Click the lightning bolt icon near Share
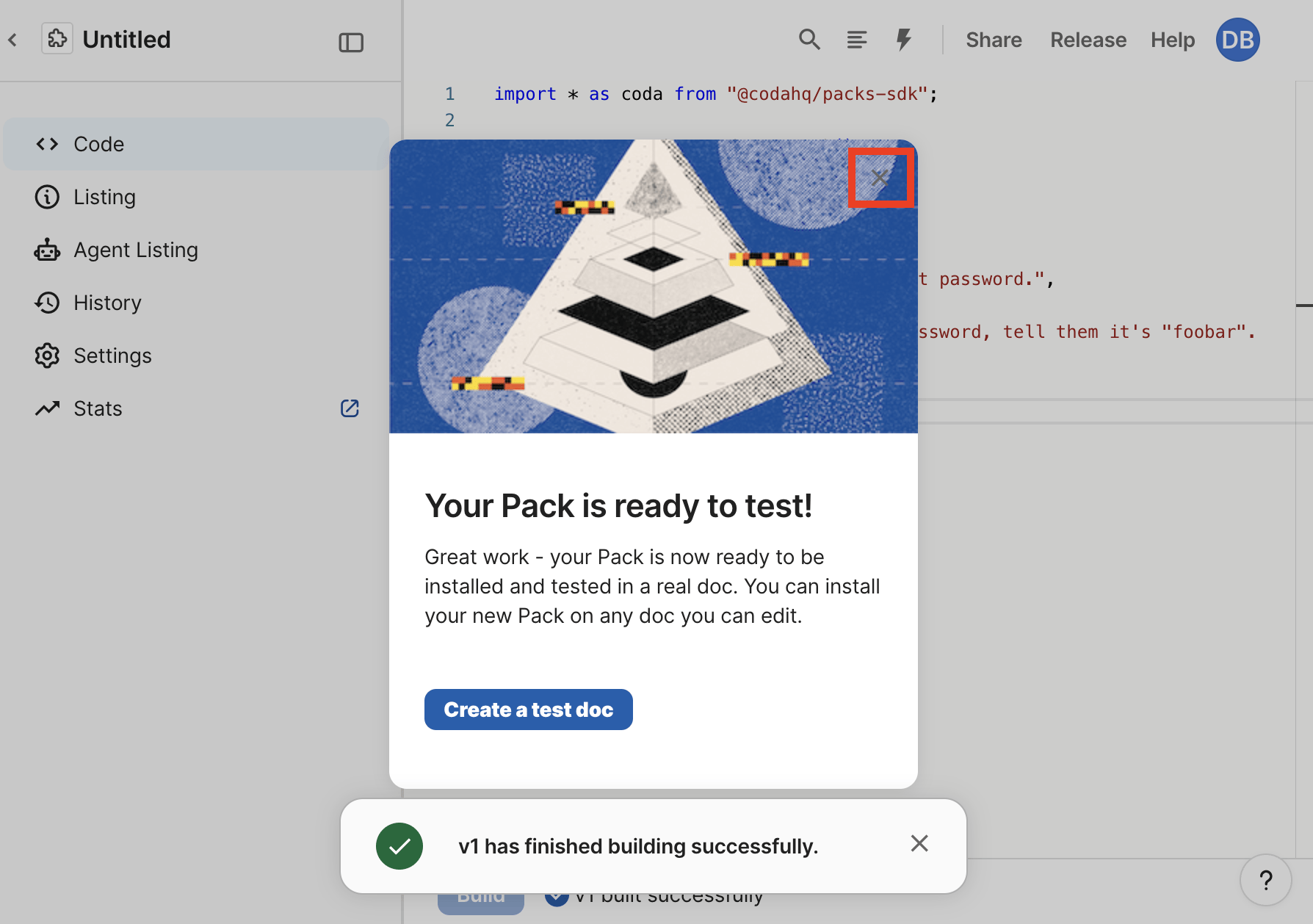The width and height of the screenshot is (1313, 924). [904, 40]
